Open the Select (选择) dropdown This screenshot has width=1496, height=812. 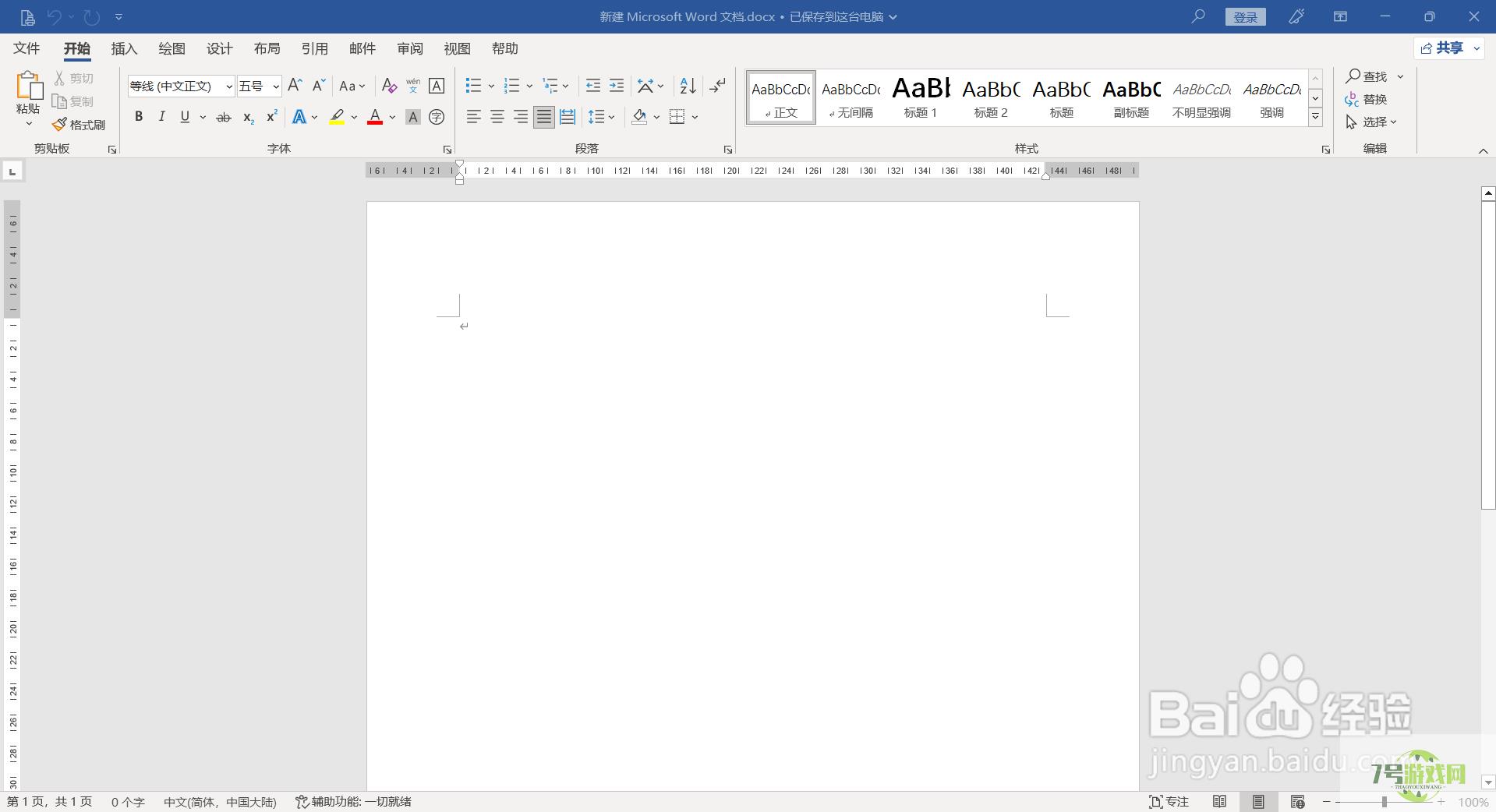coord(1372,122)
